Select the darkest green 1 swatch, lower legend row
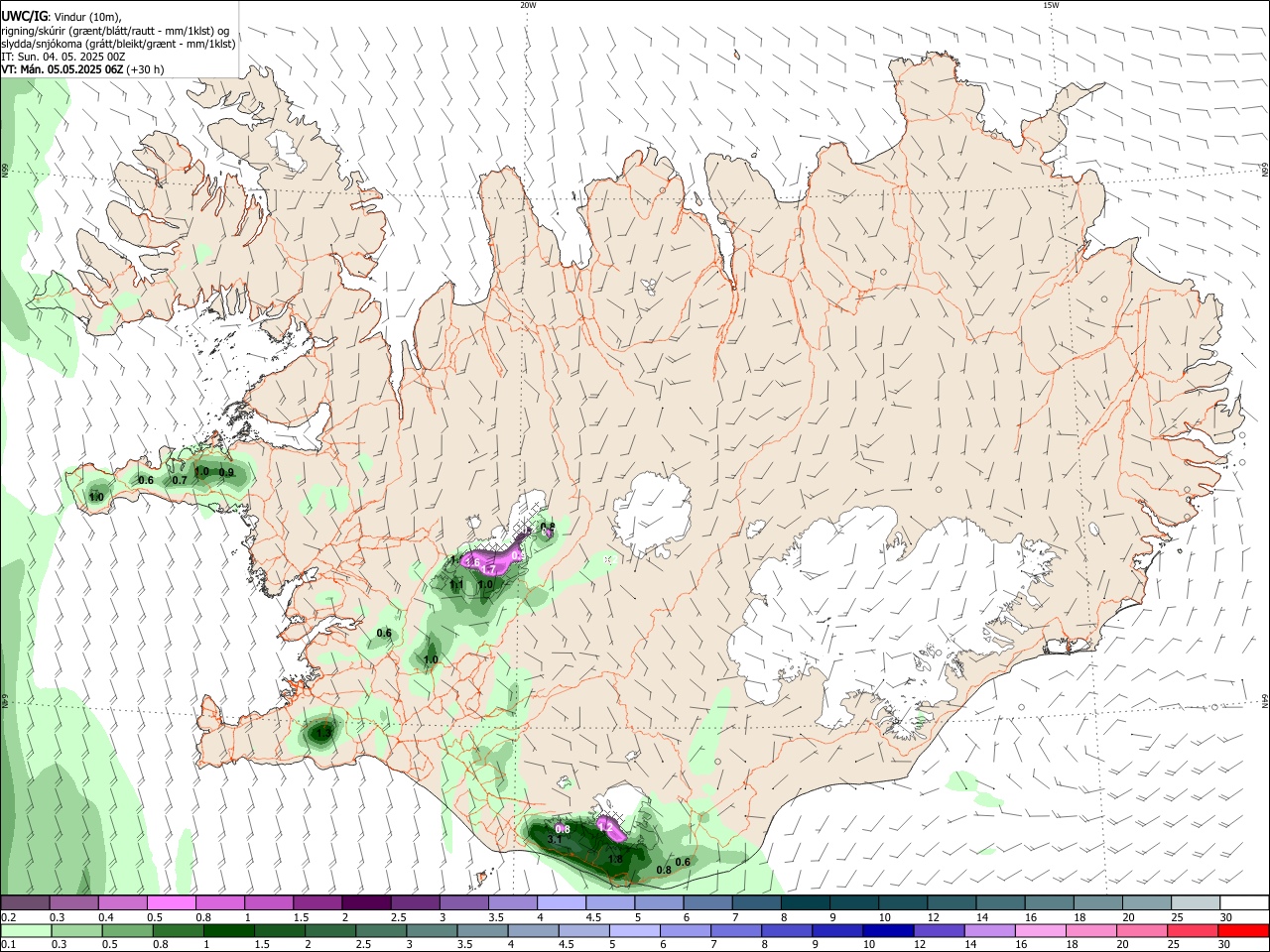This screenshot has height=952, width=1270. click(228, 930)
